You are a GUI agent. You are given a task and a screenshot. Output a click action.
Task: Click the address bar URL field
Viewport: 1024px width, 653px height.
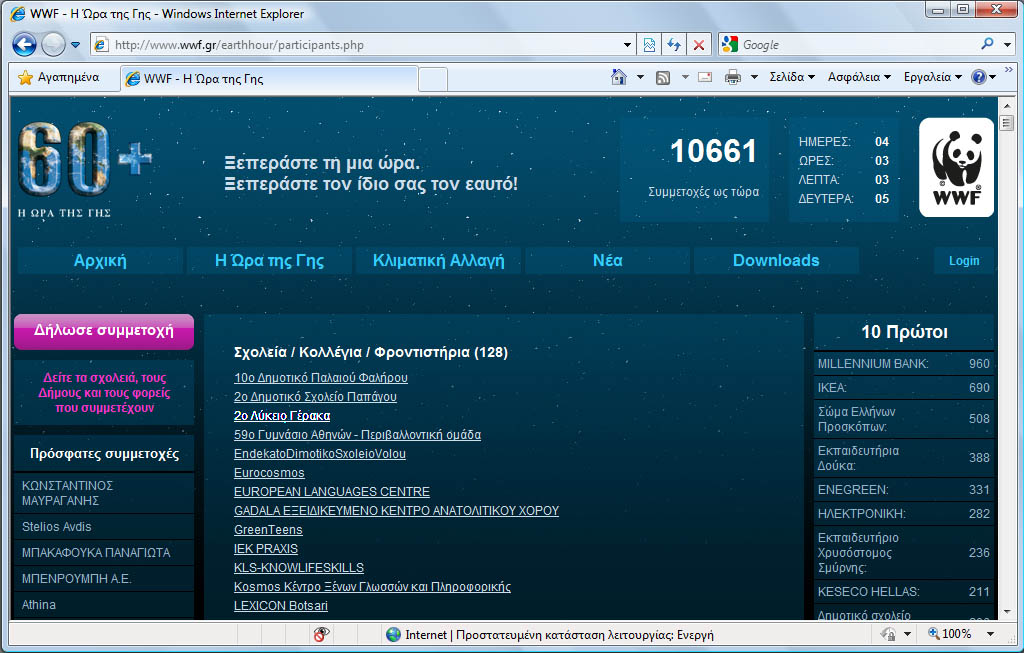click(356, 45)
